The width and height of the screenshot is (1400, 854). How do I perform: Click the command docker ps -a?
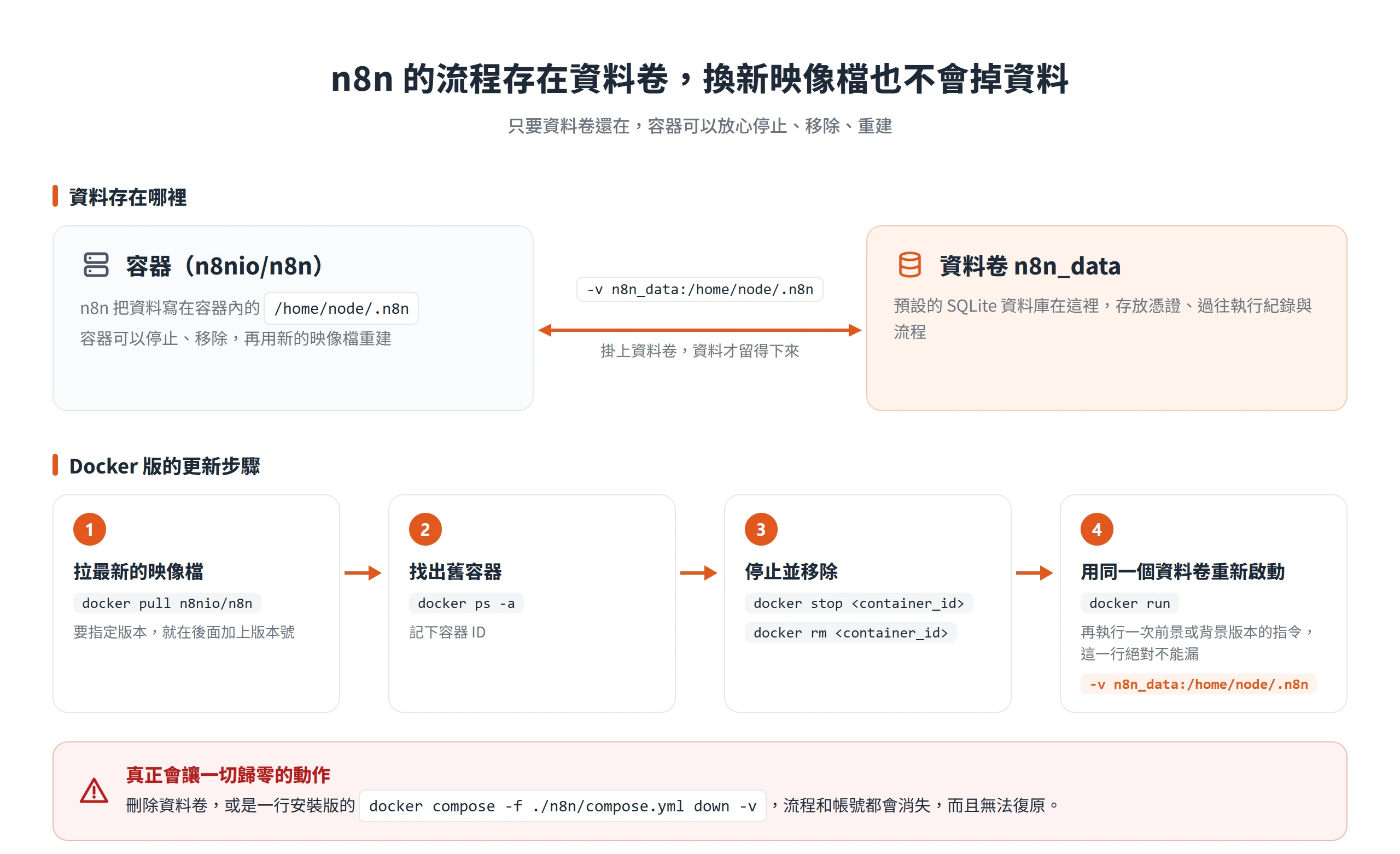pos(466,603)
